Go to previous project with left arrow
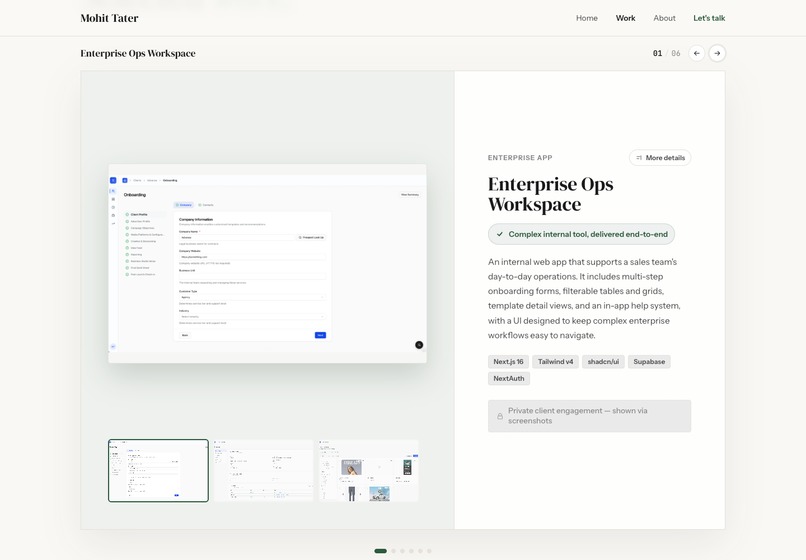 coord(697,53)
